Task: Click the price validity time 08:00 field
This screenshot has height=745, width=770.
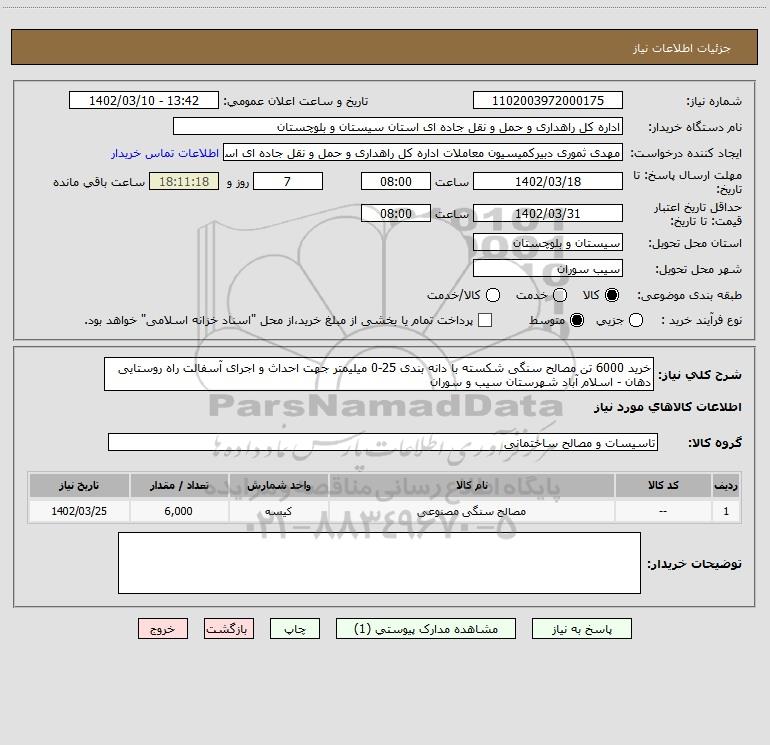Action: coord(396,213)
